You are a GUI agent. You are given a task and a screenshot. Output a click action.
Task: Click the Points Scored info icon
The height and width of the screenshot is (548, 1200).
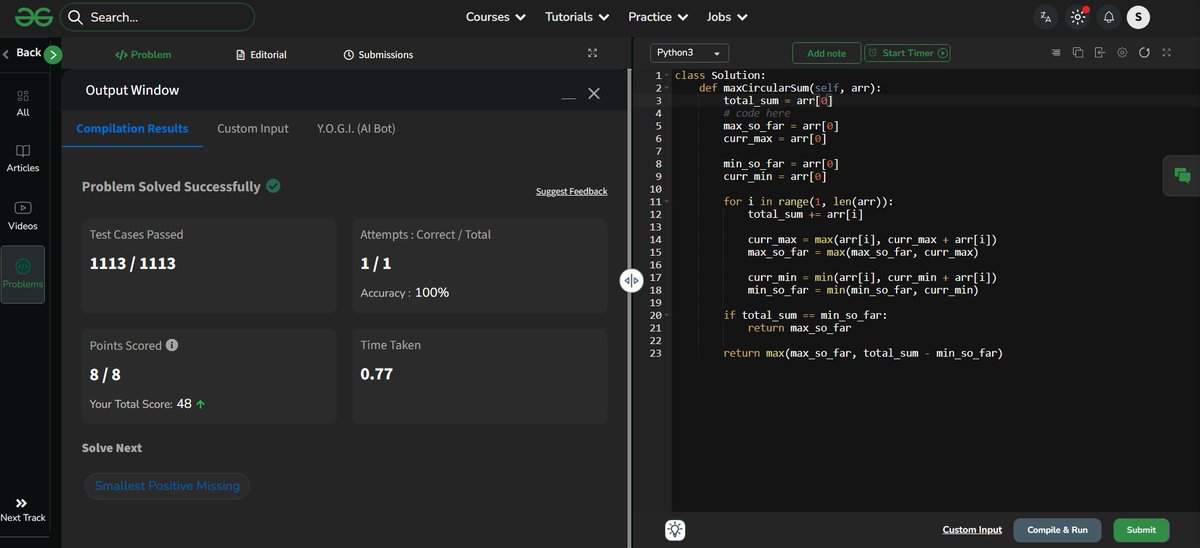[172, 345]
